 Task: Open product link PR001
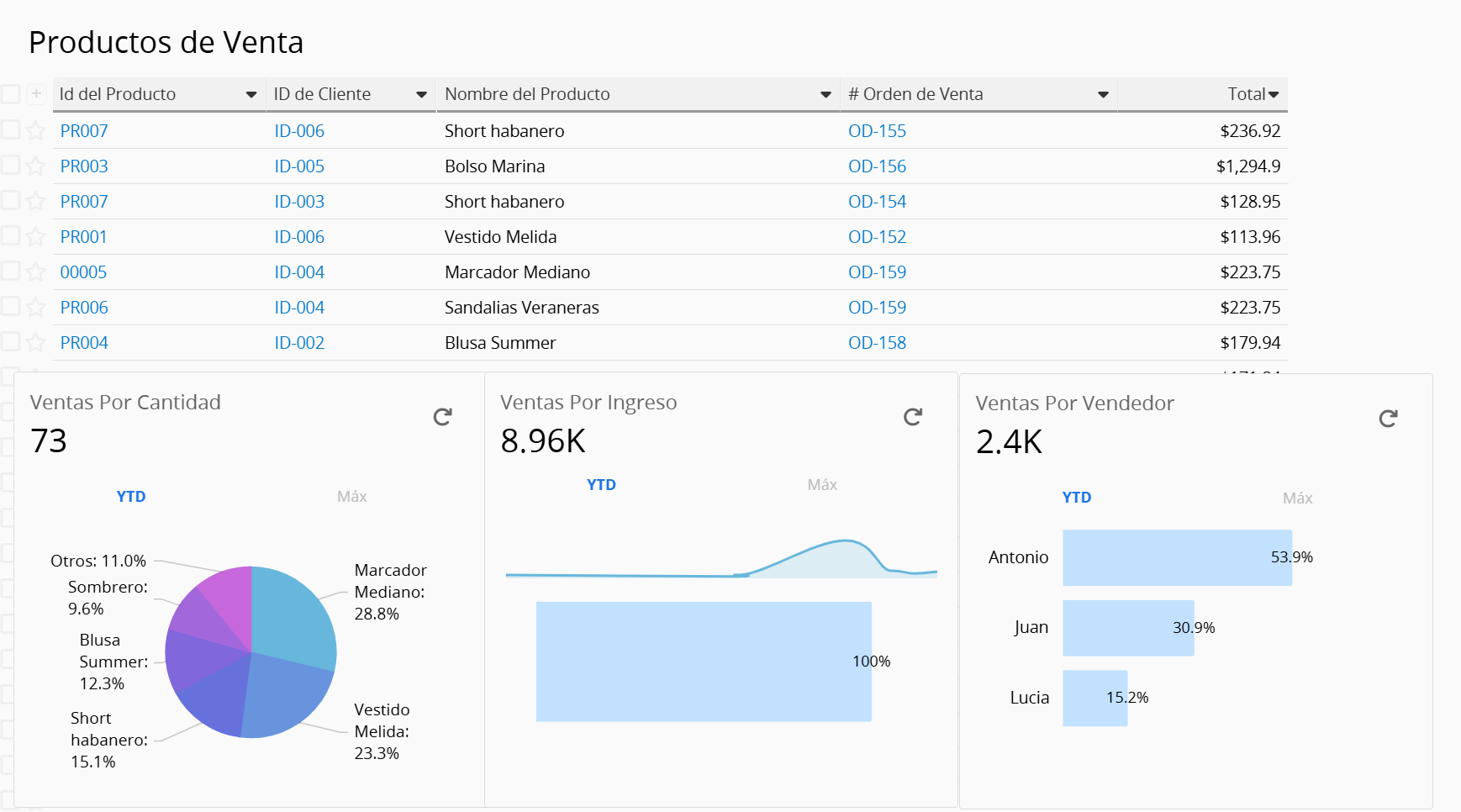[83, 237]
